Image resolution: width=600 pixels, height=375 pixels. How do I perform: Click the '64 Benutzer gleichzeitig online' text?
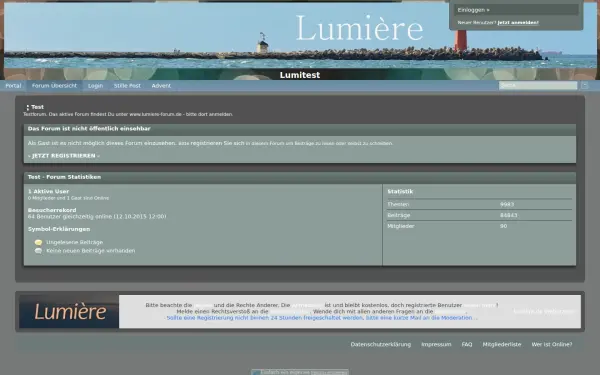(97, 217)
